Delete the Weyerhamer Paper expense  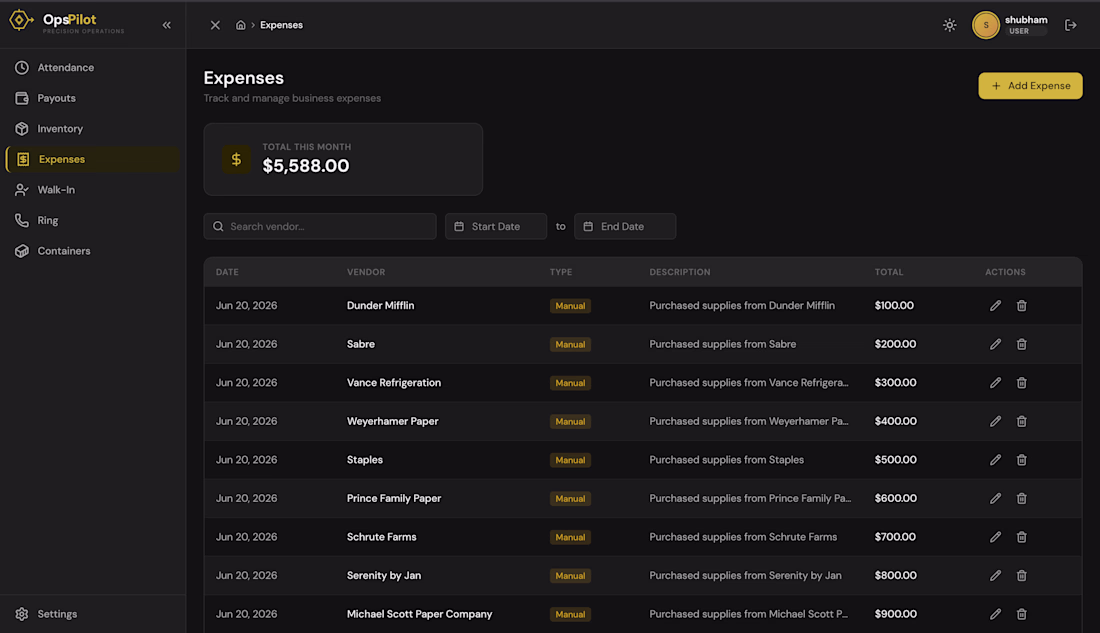pos(1021,422)
